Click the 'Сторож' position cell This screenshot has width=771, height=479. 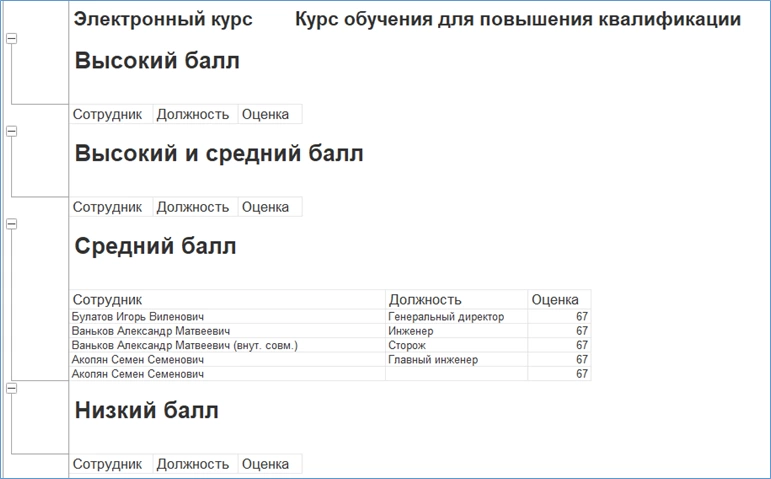(456, 345)
